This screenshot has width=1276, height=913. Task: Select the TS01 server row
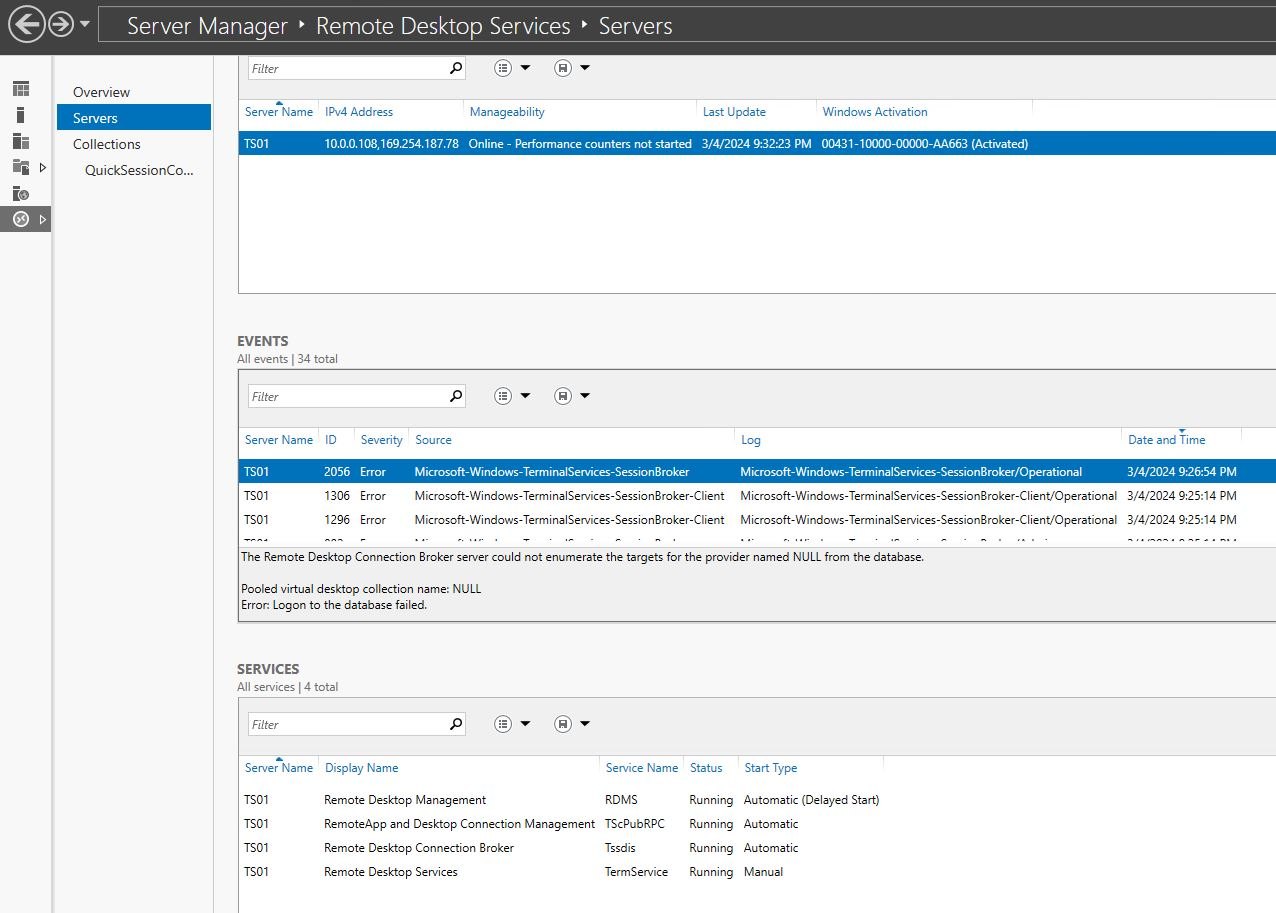coord(400,143)
